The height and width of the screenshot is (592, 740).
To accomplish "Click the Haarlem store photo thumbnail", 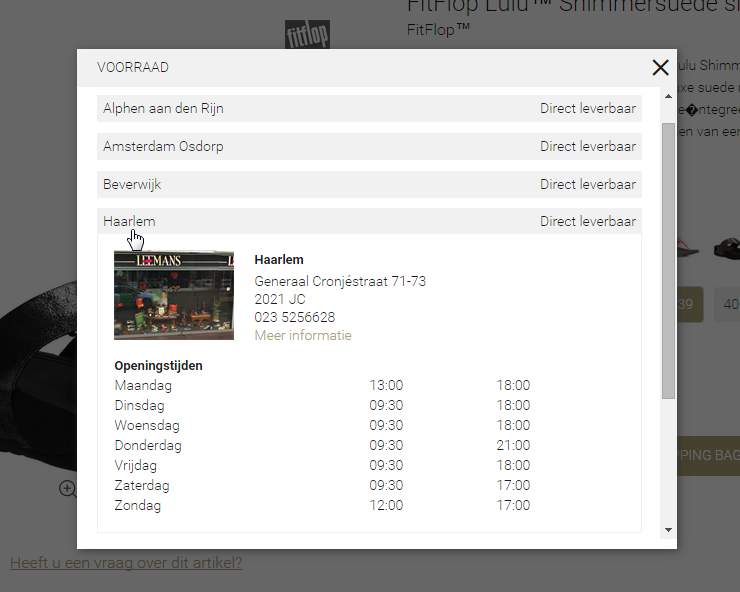I will pyautogui.click(x=174, y=295).
